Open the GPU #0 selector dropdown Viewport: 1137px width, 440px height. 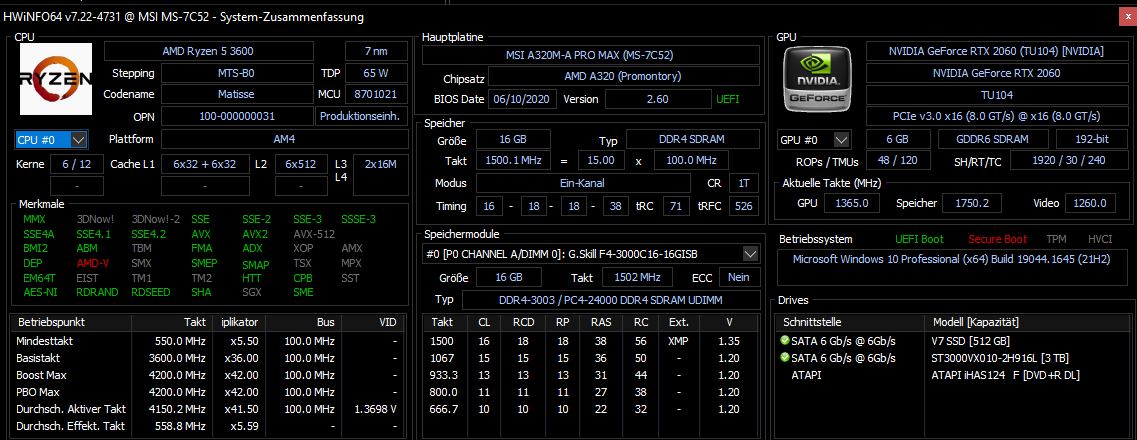click(x=814, y=139)
